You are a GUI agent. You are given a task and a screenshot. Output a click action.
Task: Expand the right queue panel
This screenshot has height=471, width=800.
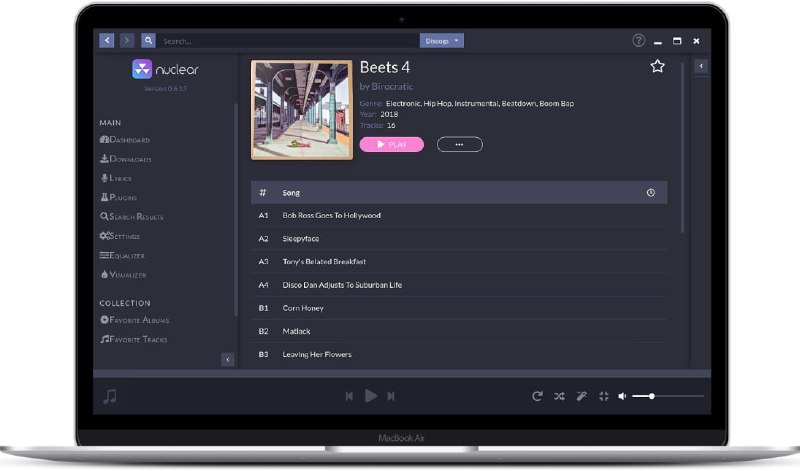[x=701, y=66]
